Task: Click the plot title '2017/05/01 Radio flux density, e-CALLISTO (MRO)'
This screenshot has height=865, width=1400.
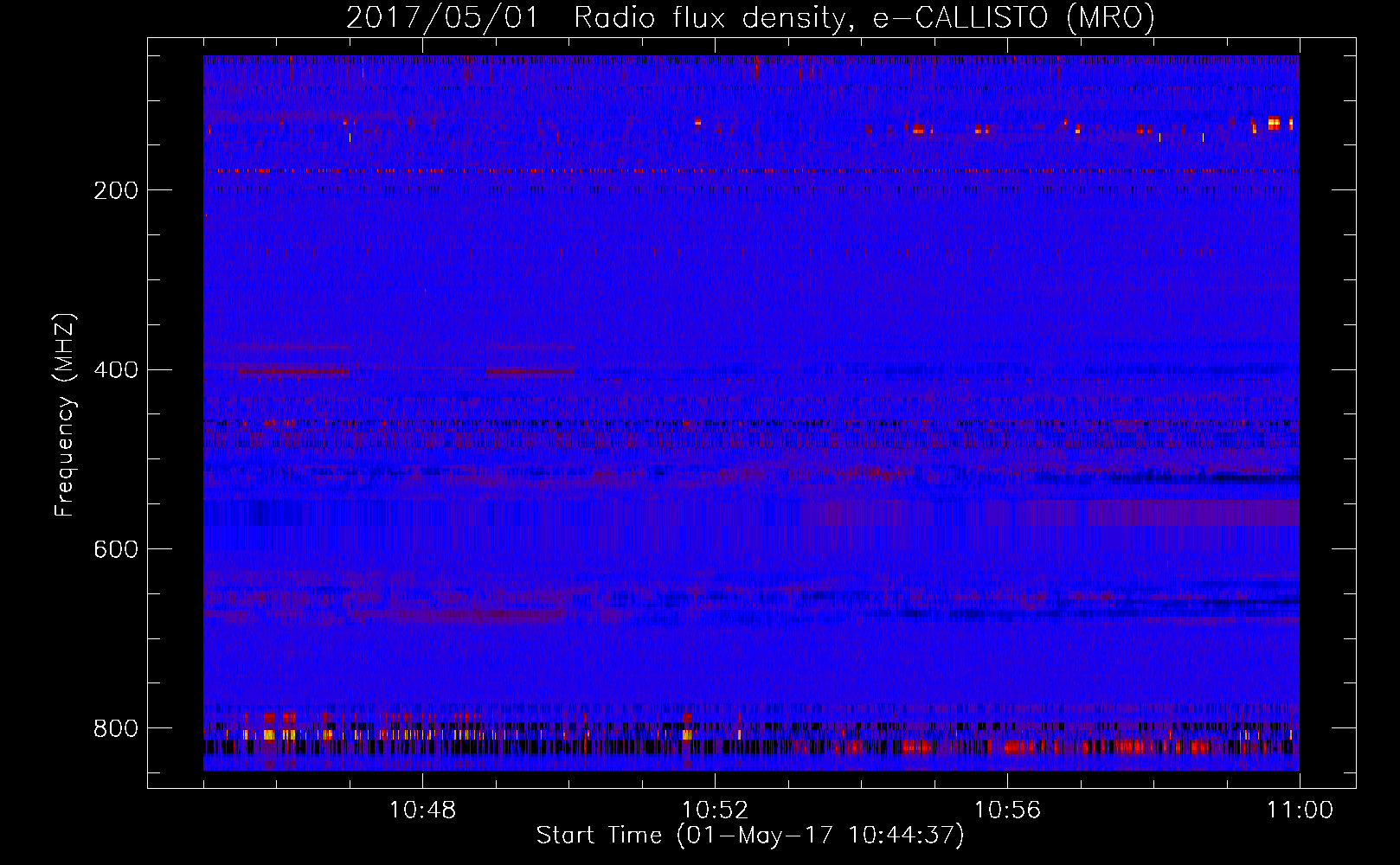Action: coord(750,17)
